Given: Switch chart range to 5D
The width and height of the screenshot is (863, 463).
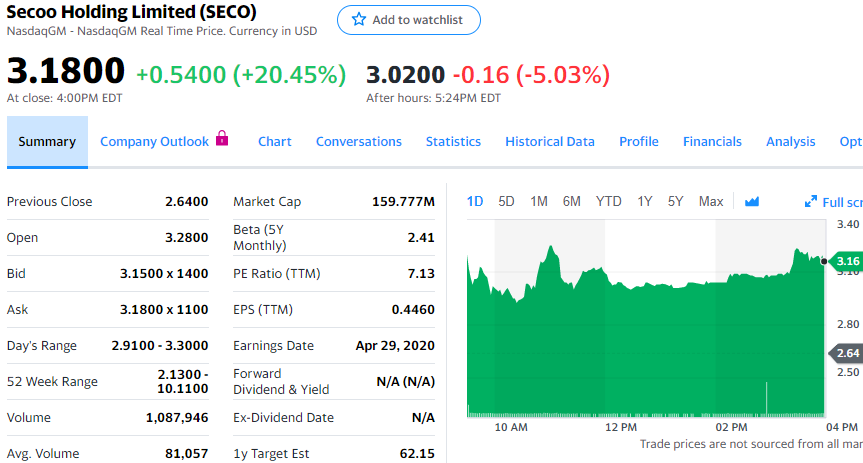Looking at the screenshot, I should pyautogui.click(x=506, y=202).
